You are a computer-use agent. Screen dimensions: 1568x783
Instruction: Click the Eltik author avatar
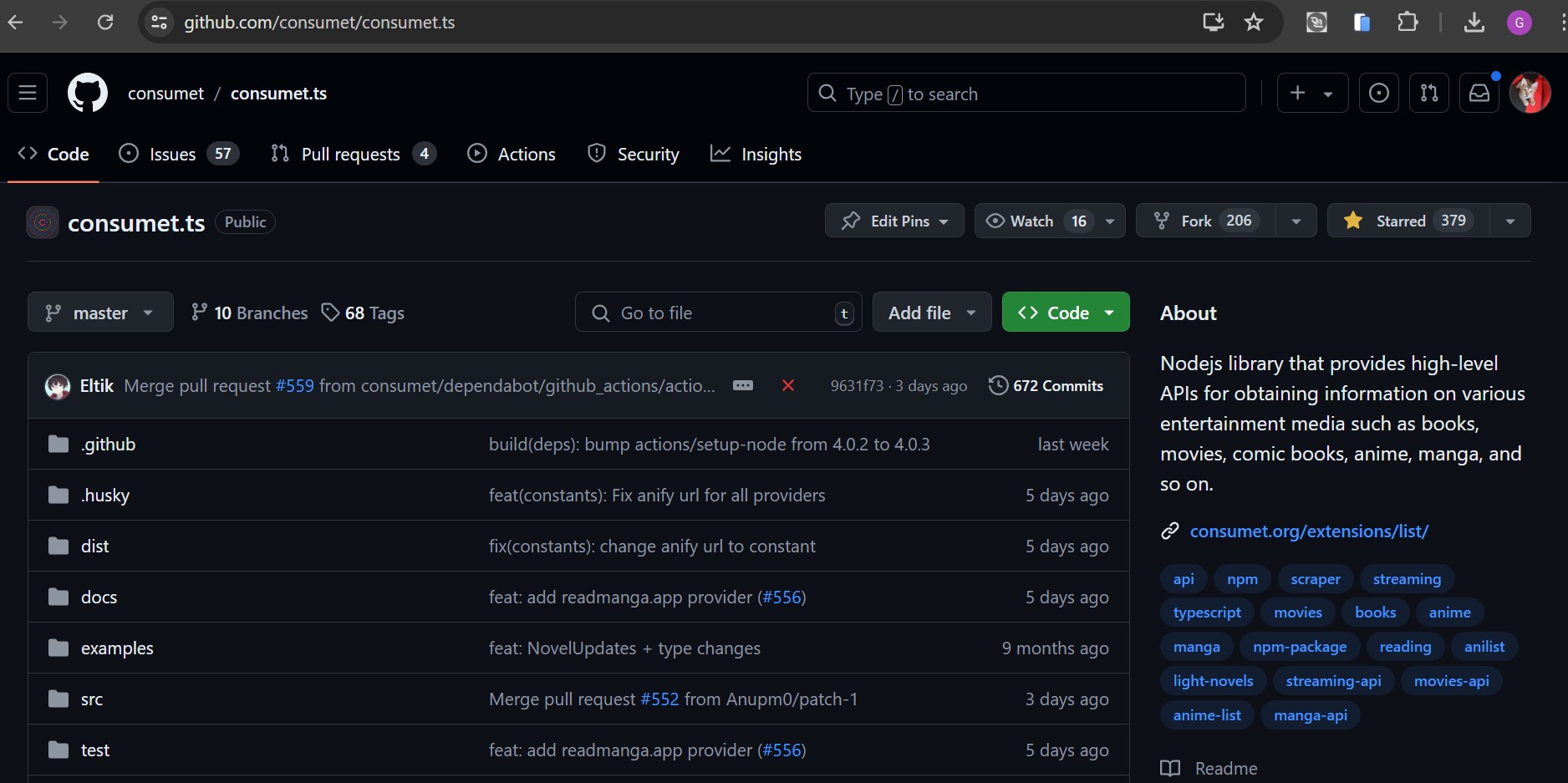click(58, 386)
